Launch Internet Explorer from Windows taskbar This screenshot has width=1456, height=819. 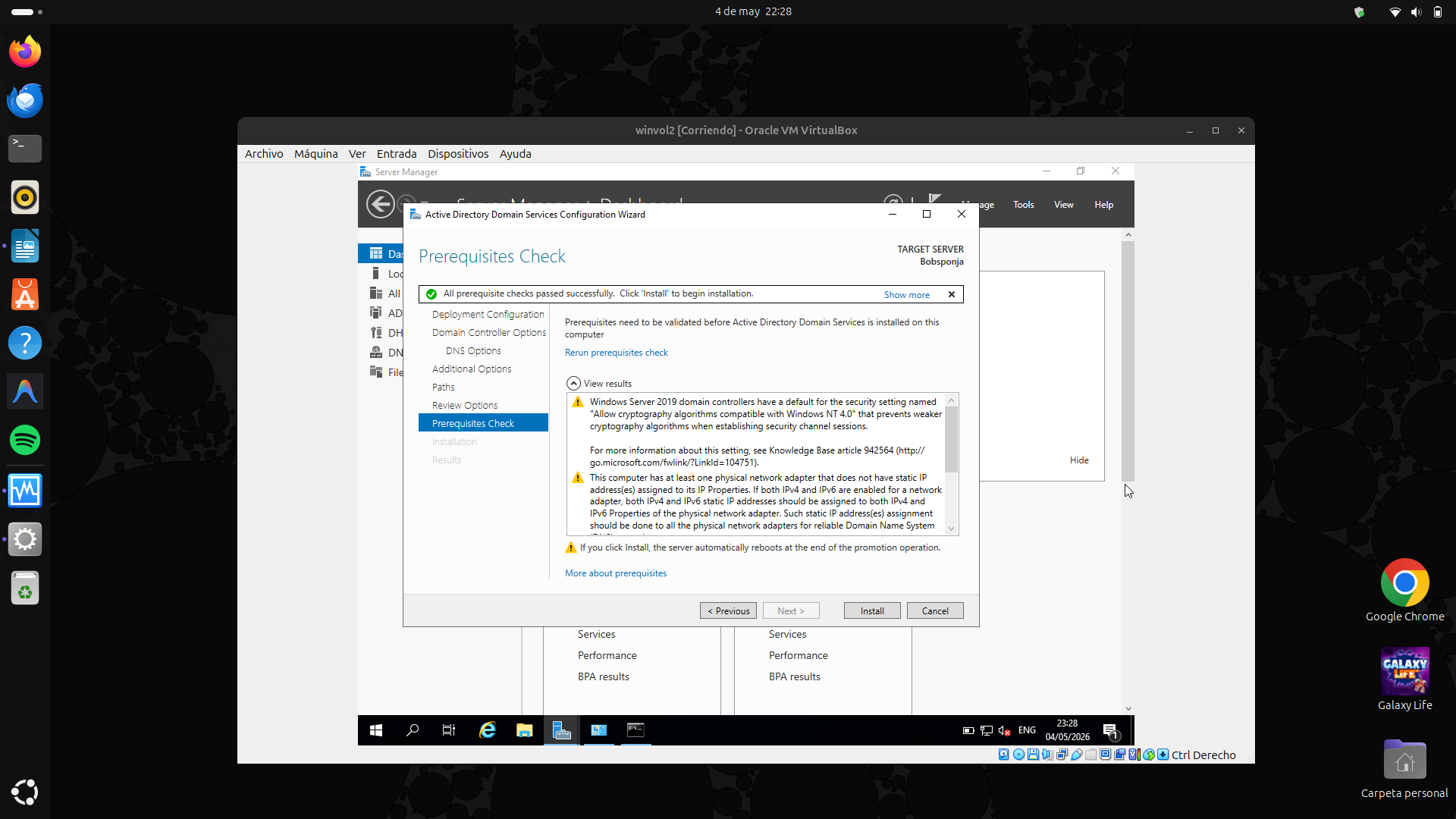487,730
